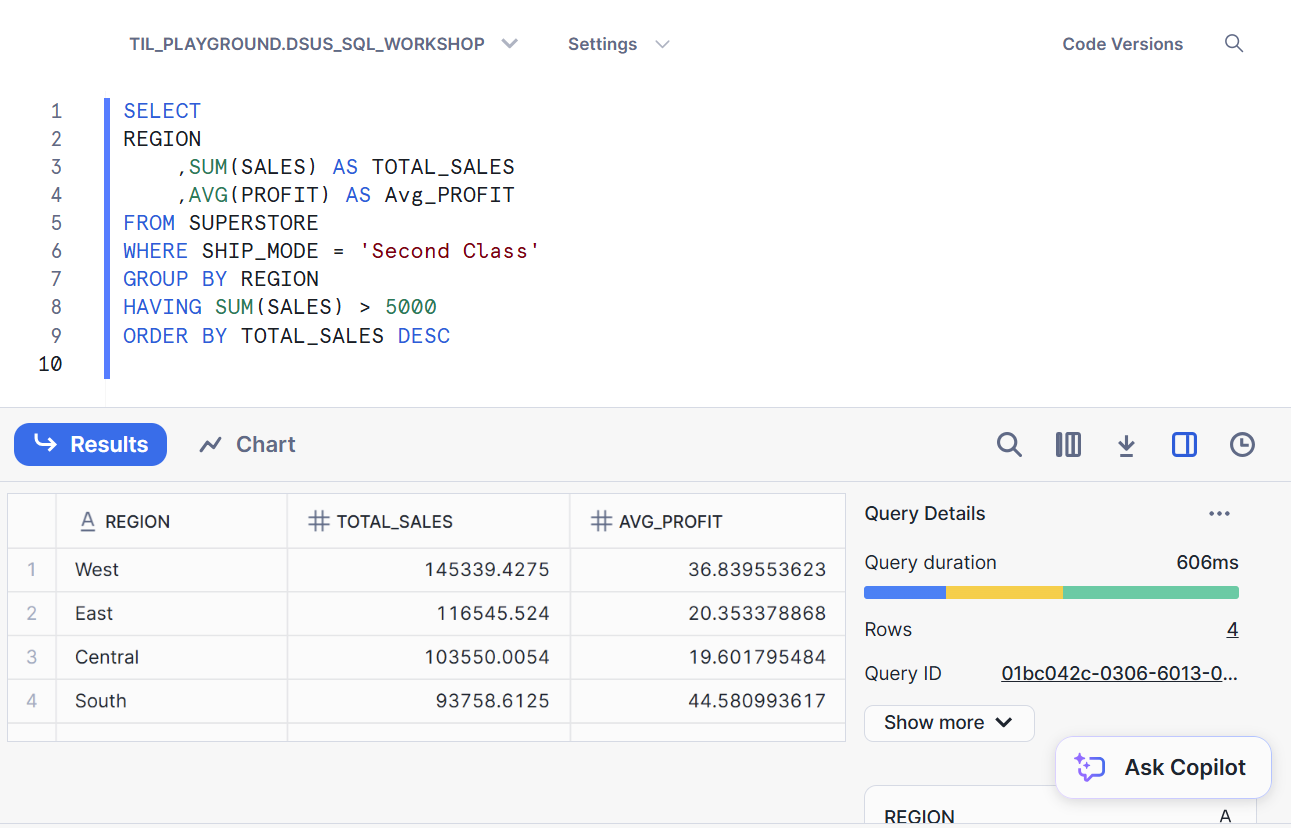Screen dimensions: 1291x828
Task: Download the results with the download icon
Action: click(1126, 445)
